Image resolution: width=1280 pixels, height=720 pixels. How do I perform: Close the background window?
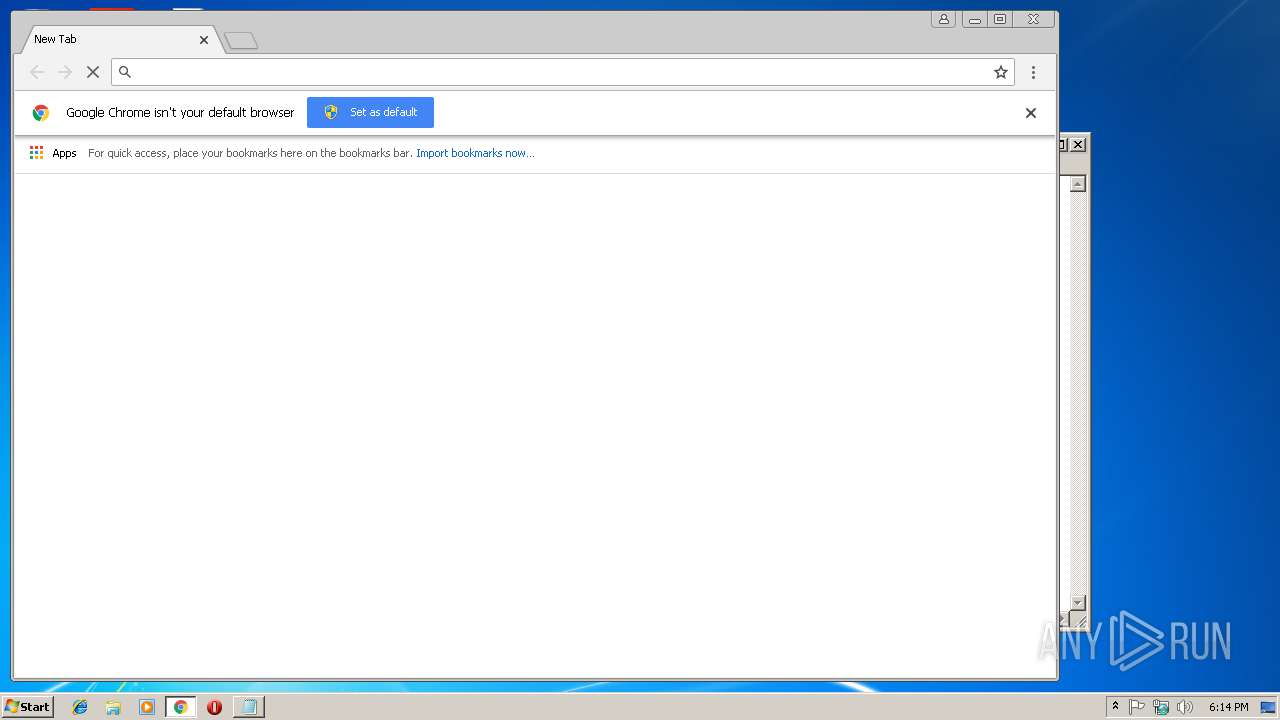[x=1078, y=145]
